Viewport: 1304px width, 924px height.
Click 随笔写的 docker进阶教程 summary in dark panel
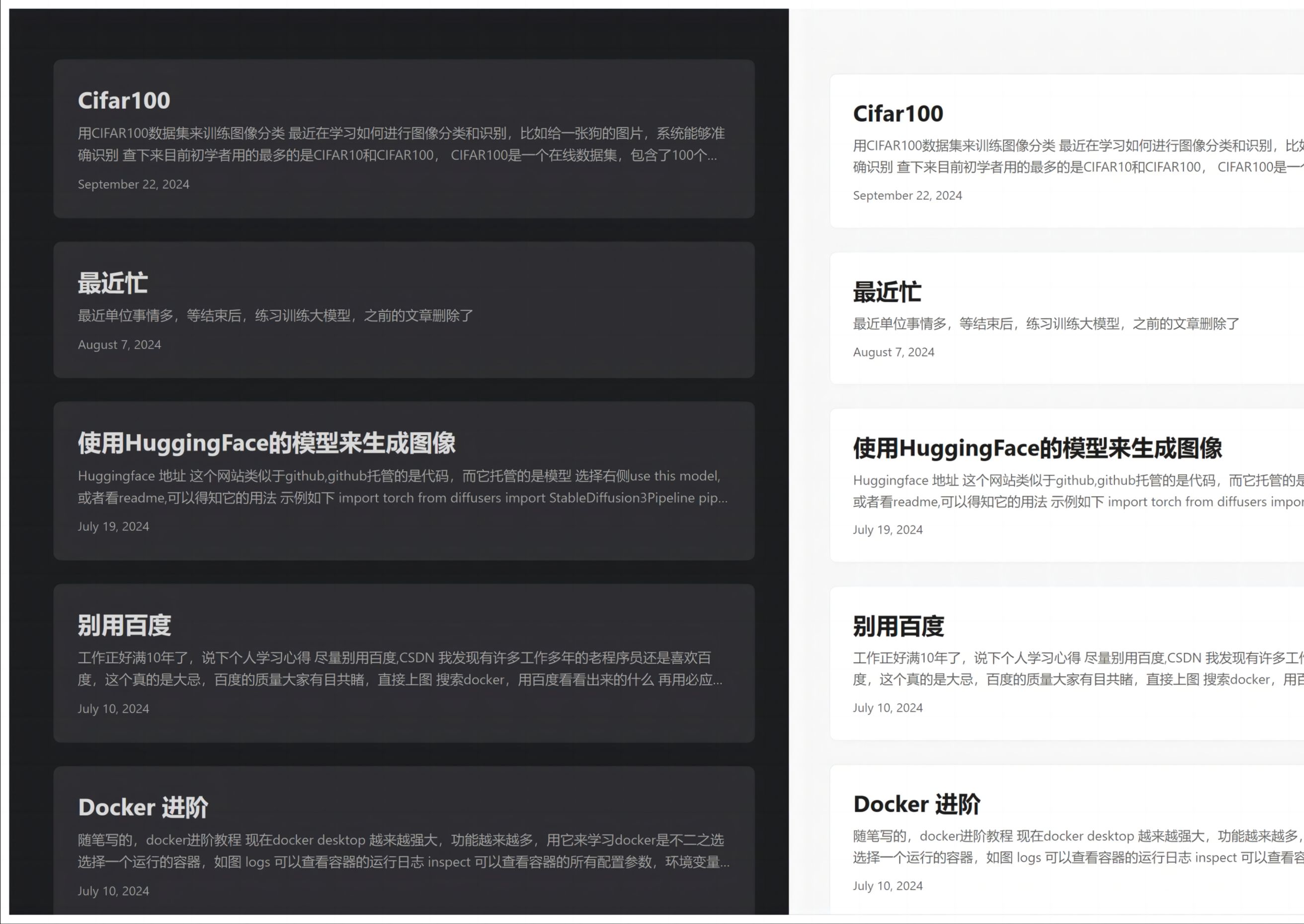404,851
